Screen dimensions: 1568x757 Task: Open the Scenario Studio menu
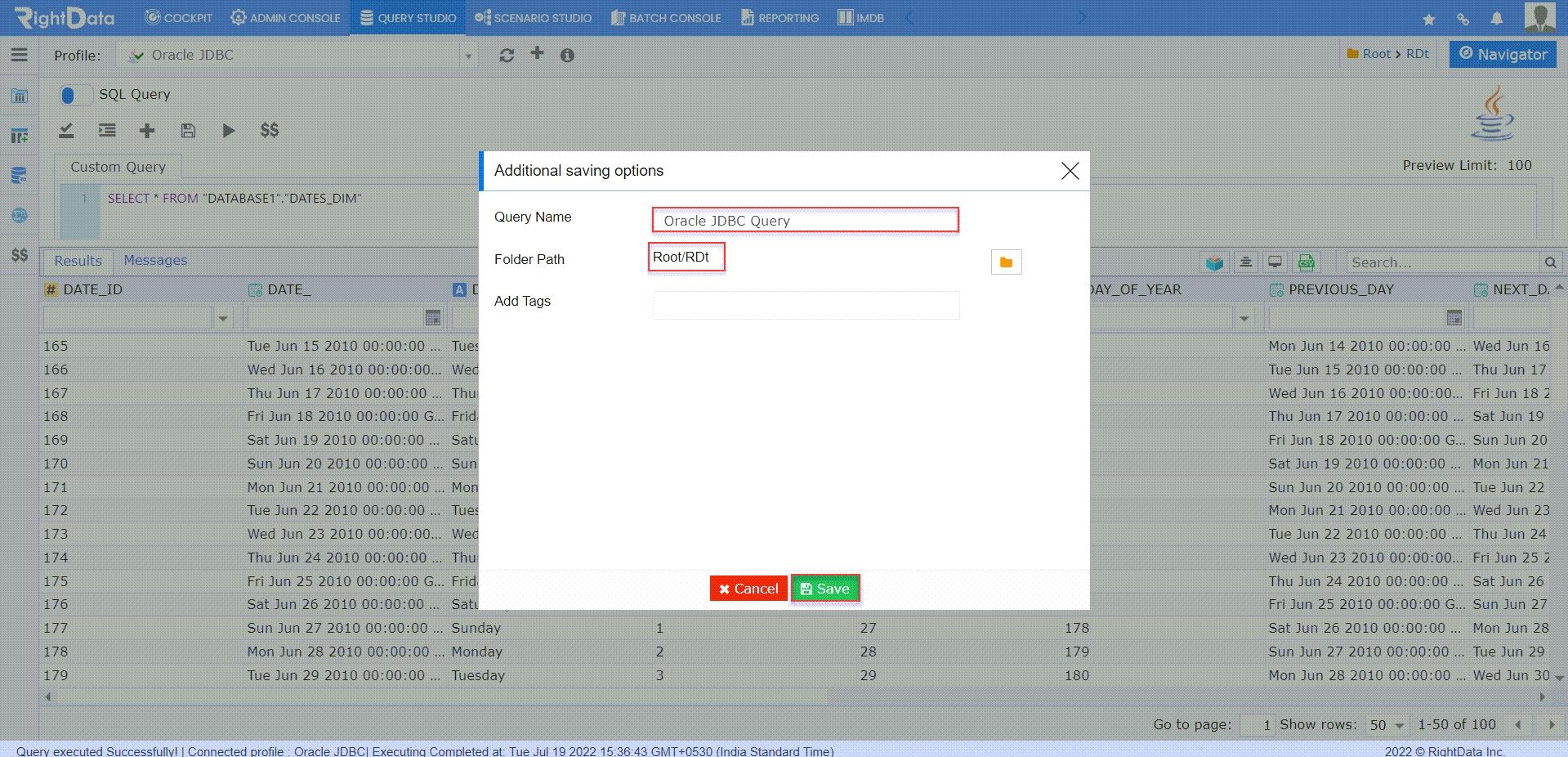(533, 17)
